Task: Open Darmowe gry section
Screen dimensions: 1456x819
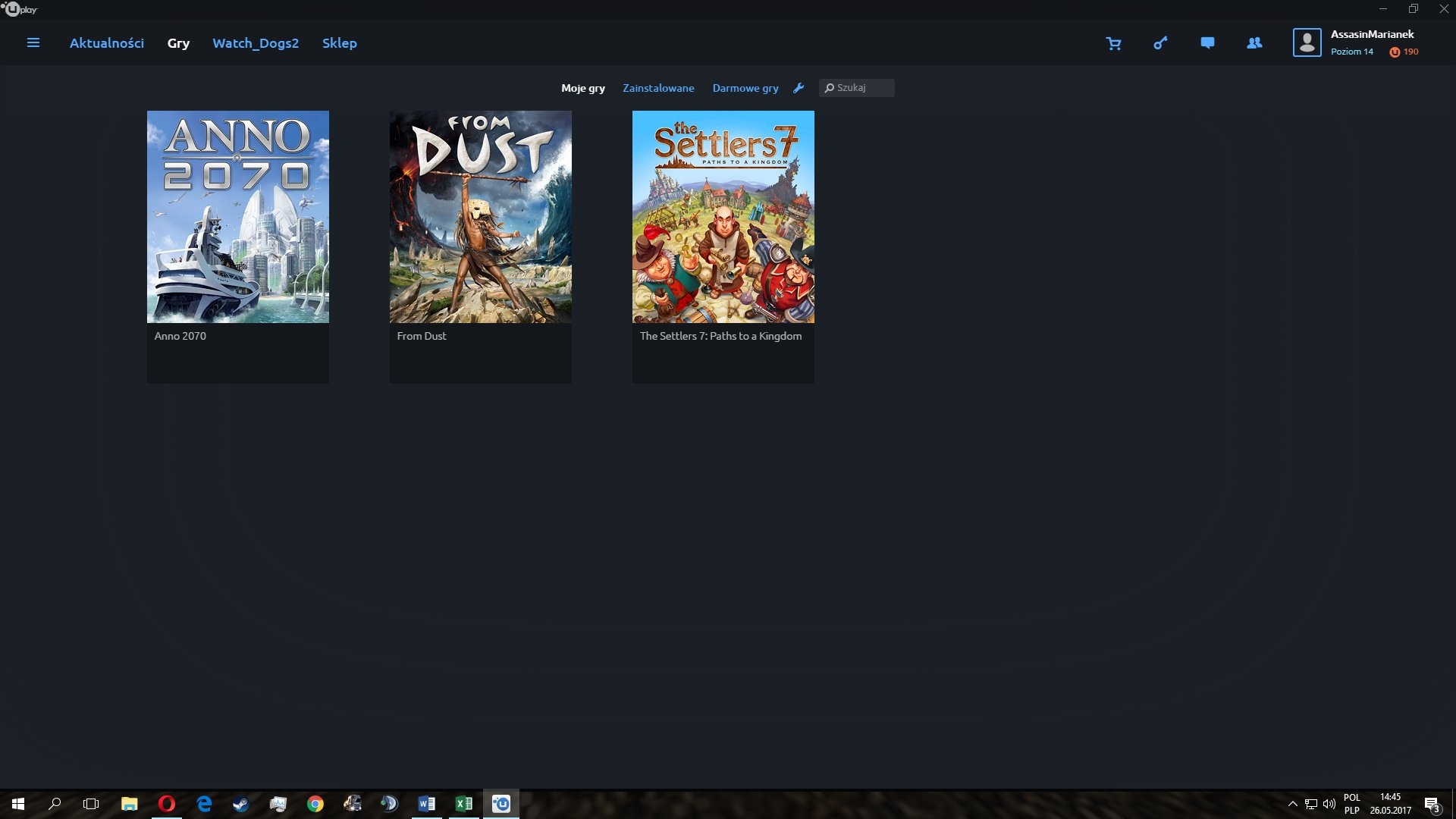Action: coord(745,88)
